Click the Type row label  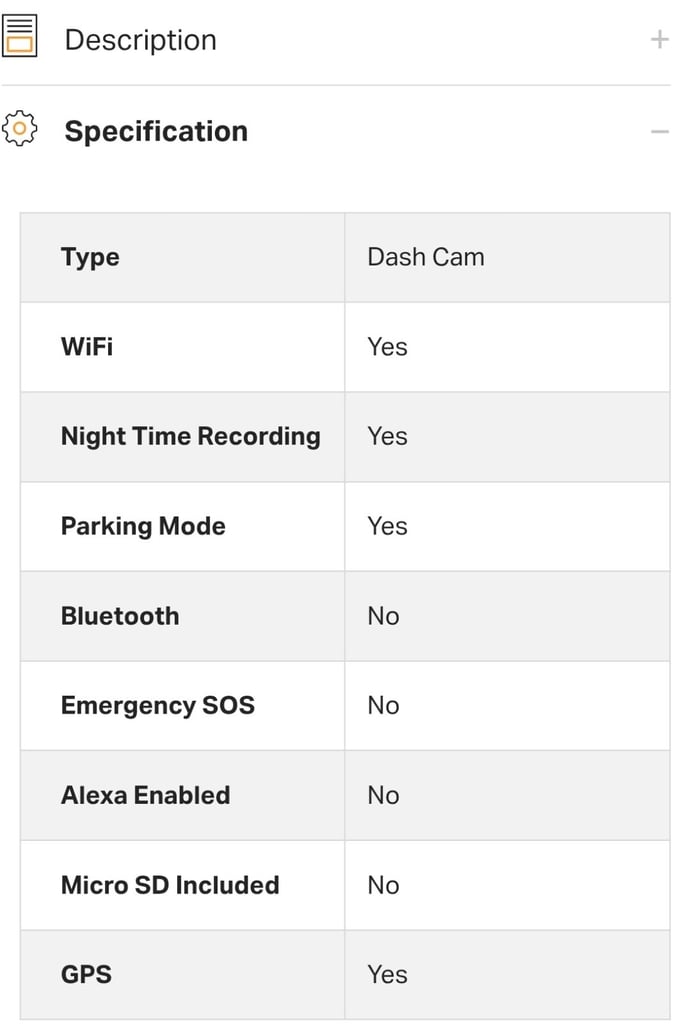[90, 257]
